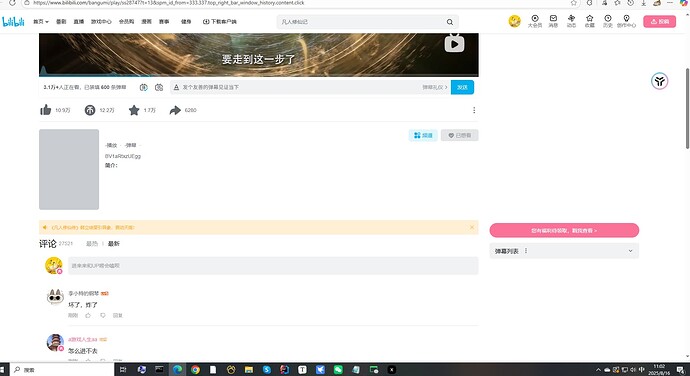Screen dimensions: 690x376
Task: Sort comments by 最新
Action: pos(114,243)
